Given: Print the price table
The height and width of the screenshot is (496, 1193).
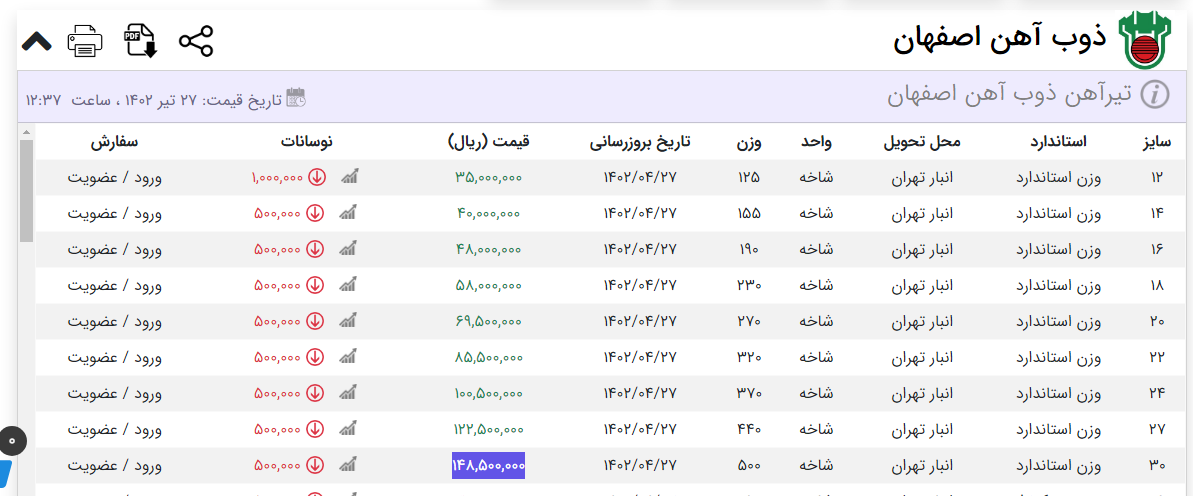Looking at the screenshot, I should coord(85,41).
